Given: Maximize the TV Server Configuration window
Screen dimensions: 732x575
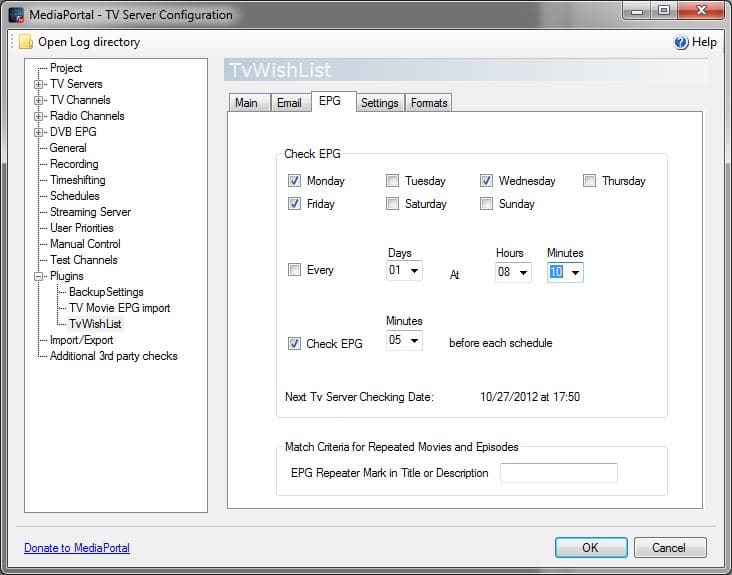Looking at the screenshot, I should coord(664,11).
